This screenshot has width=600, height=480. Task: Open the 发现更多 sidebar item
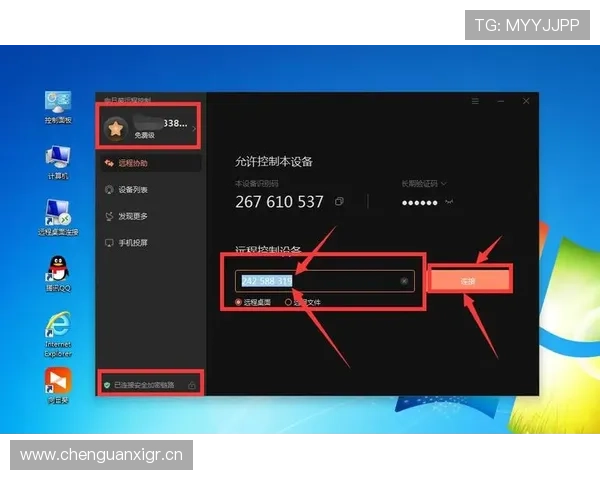pyautogui.click(x=126, y=216)
